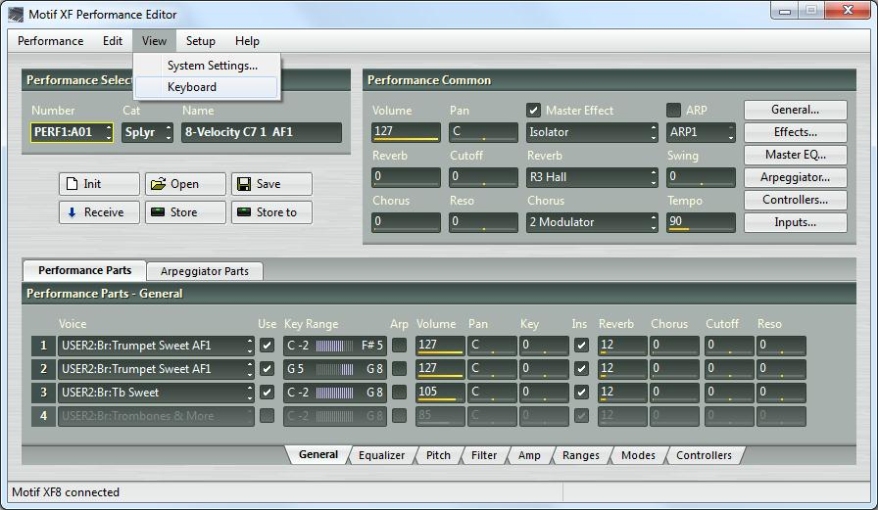
Task: Open the part 3 Tb Sweet voice selector
Action: [156, 393]
